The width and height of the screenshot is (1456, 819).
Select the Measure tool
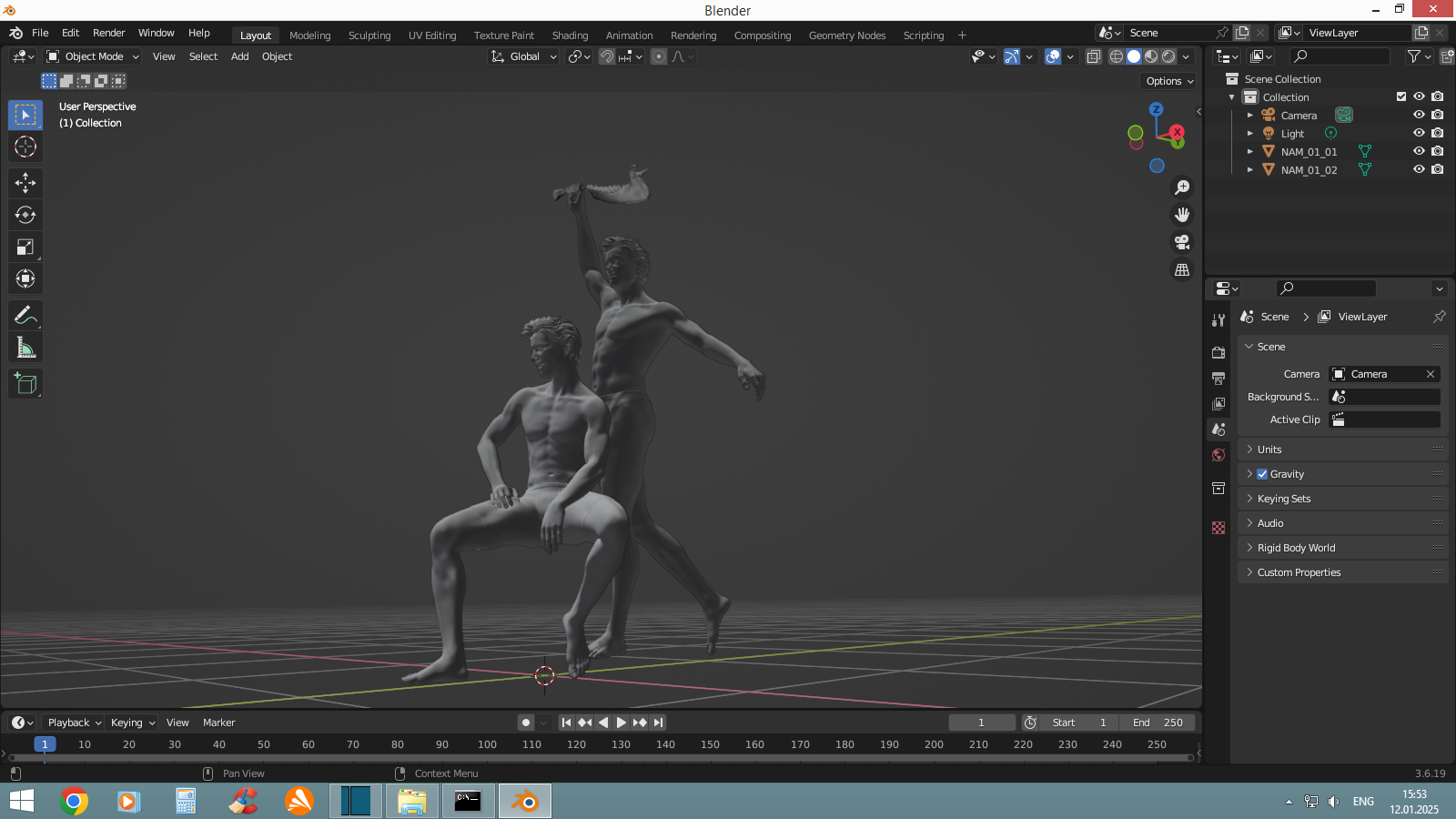(25, 347)
